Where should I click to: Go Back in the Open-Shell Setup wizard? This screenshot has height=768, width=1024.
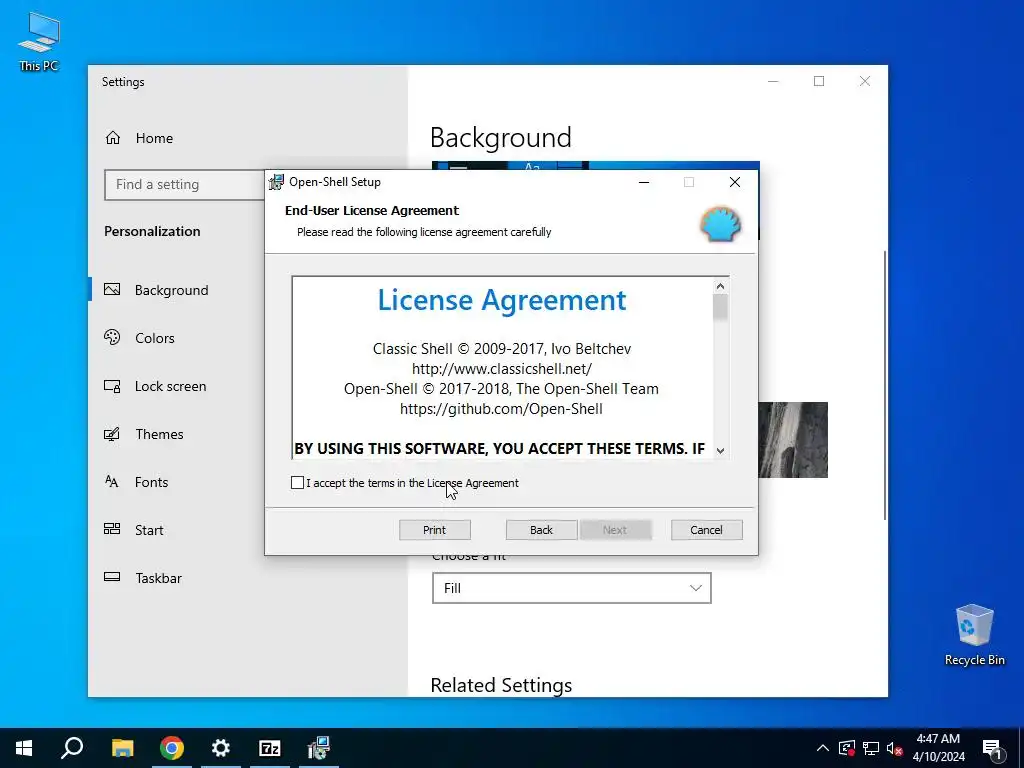point(541,530)
